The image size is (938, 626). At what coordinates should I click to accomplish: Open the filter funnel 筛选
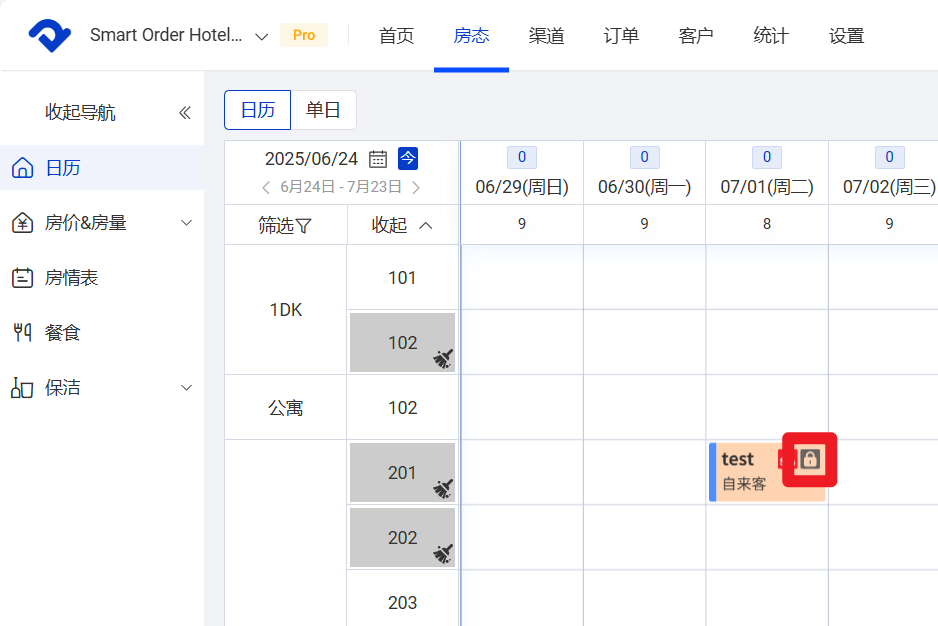coord(285,225)
